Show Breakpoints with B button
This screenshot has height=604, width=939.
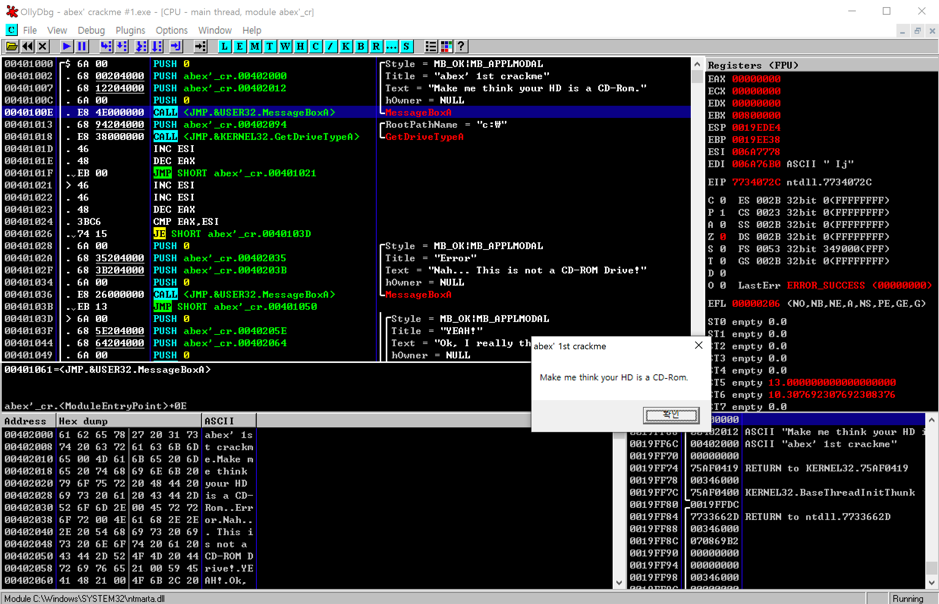361,46
